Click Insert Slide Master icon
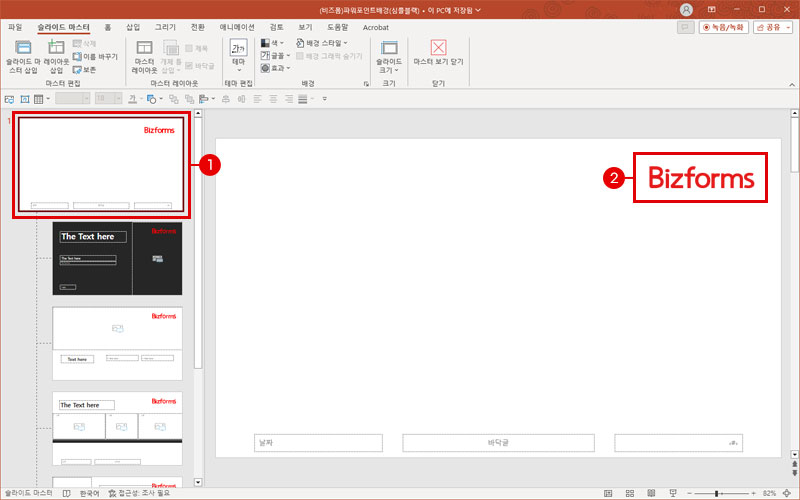Screen dimensions: 800x500 click(x=23, y=48)
